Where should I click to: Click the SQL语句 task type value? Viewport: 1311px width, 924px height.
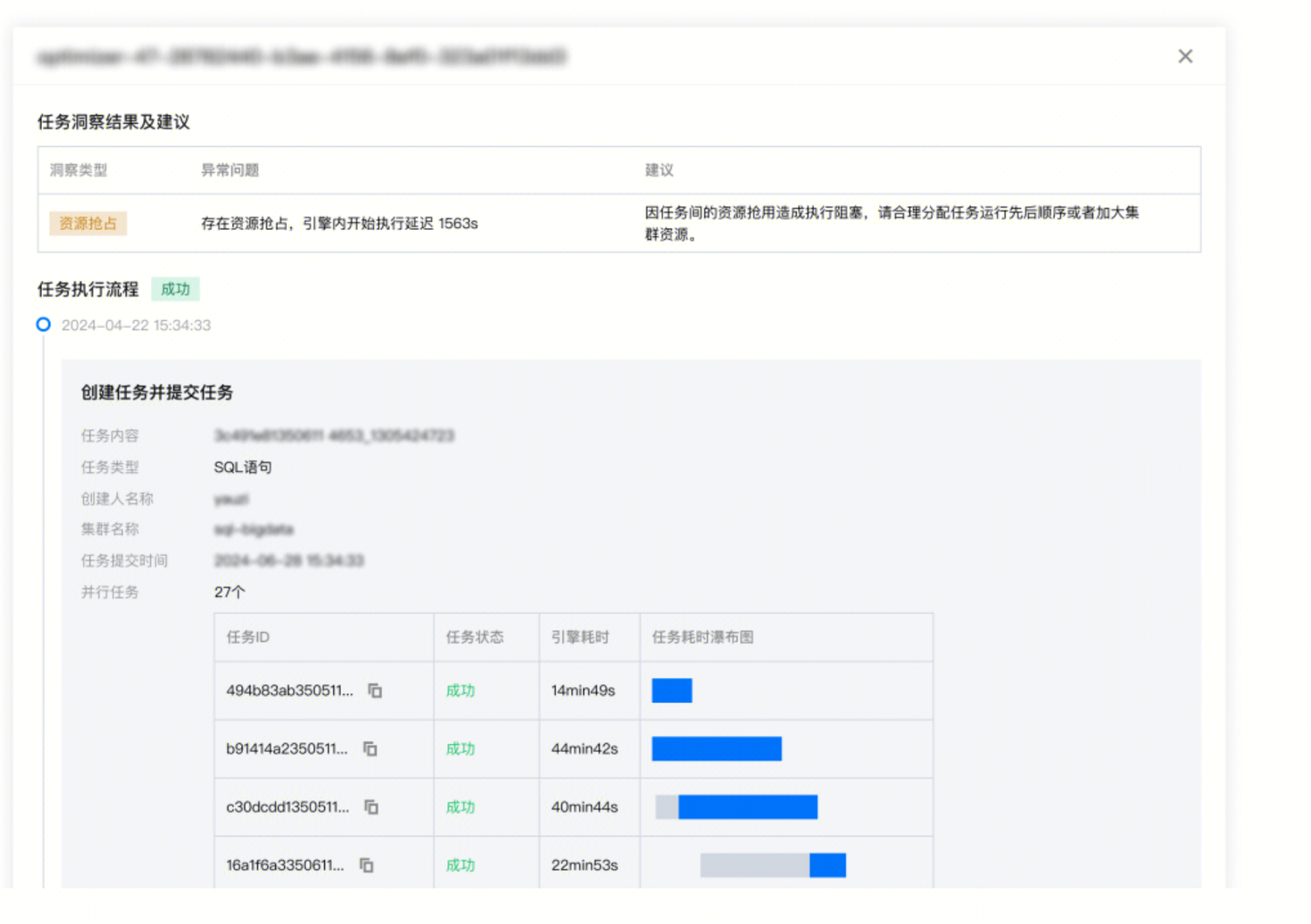coord(243,468)
